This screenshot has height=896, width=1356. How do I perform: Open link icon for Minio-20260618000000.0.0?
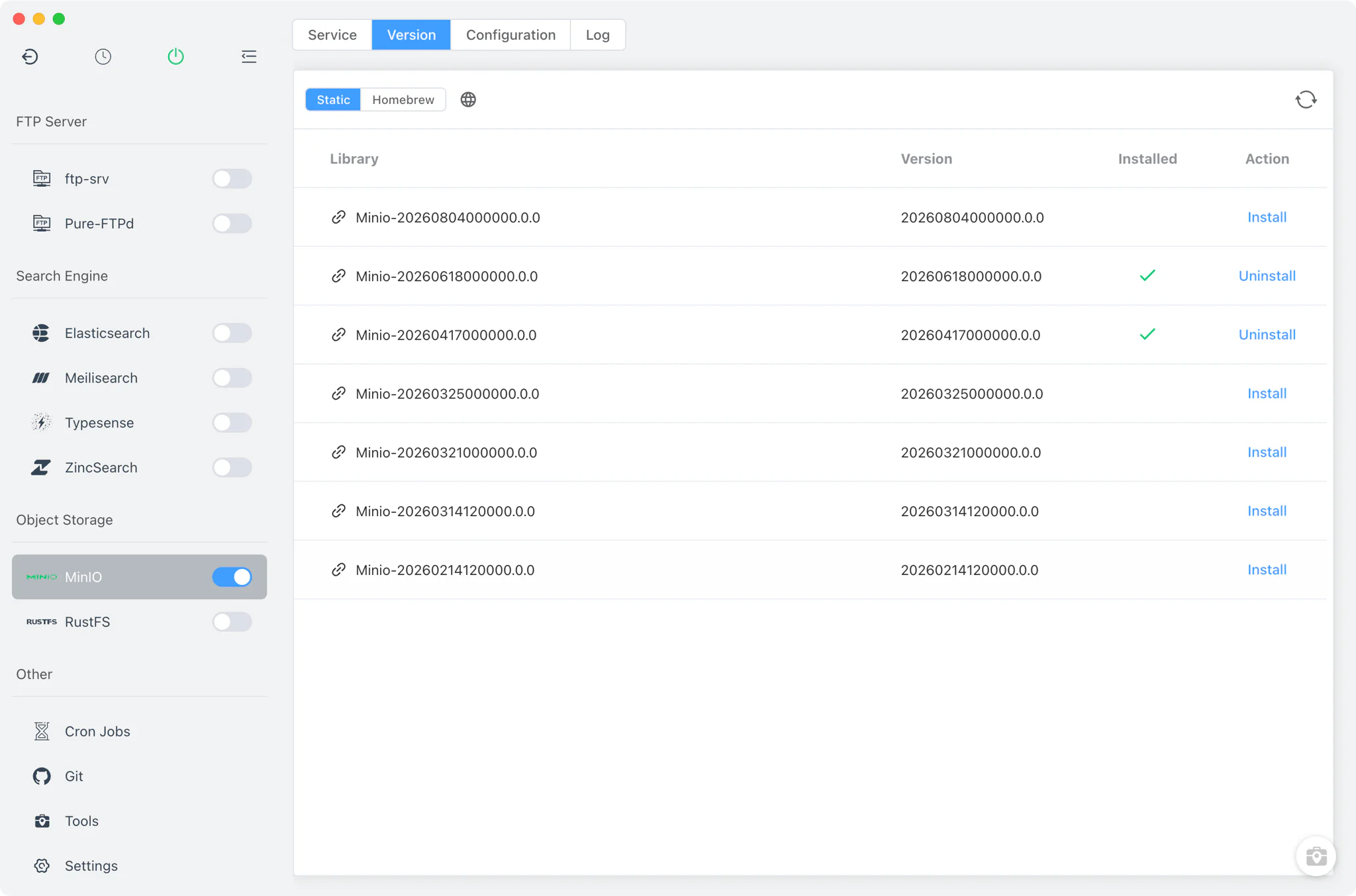pyautogui.click(x=338, y=276)
